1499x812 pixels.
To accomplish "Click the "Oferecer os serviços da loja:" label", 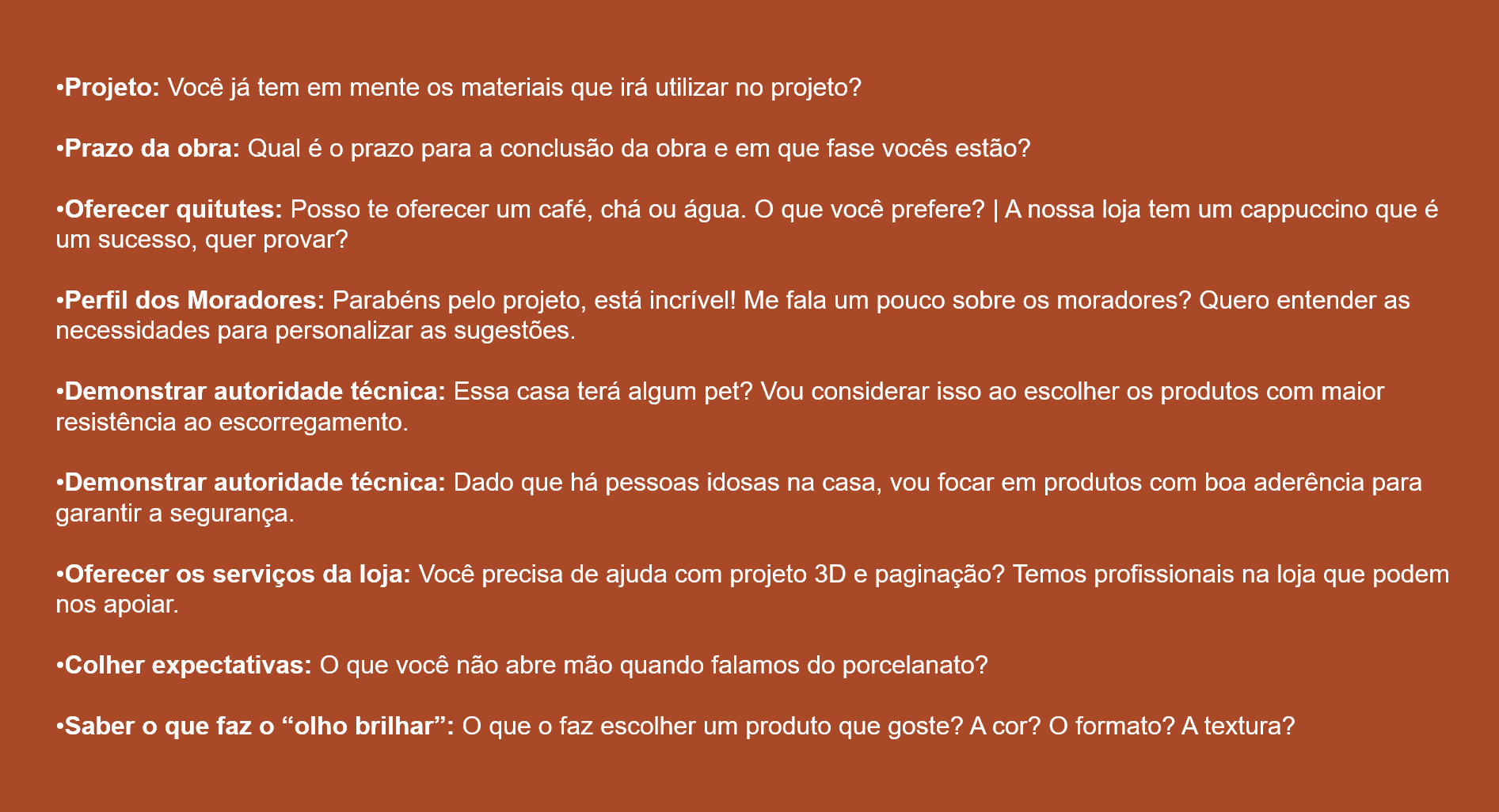I will (237, 575).
